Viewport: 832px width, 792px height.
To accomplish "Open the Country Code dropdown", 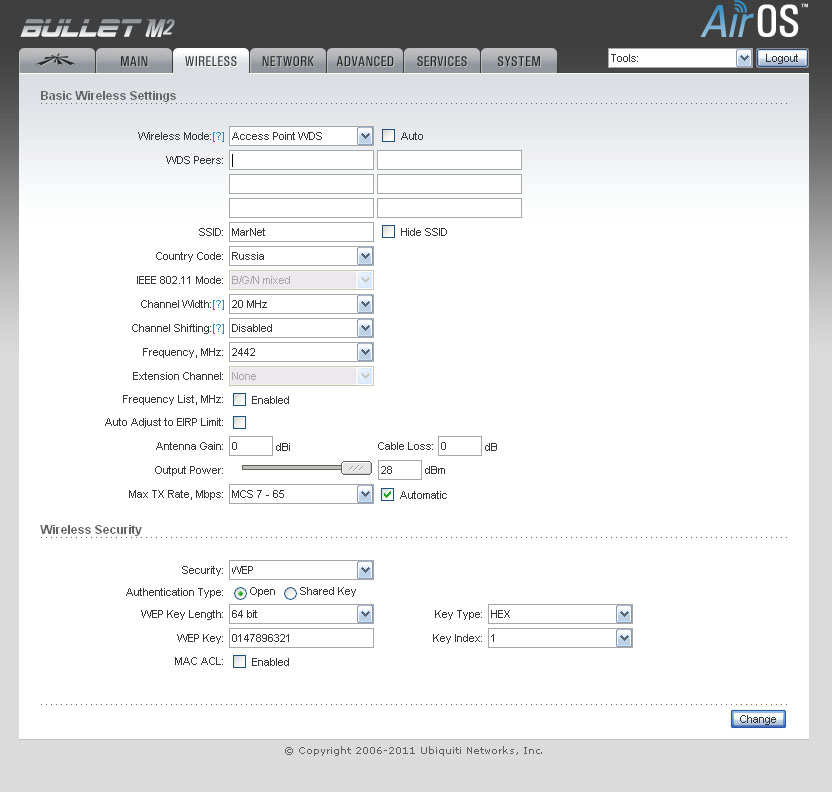I will [301, 256].
